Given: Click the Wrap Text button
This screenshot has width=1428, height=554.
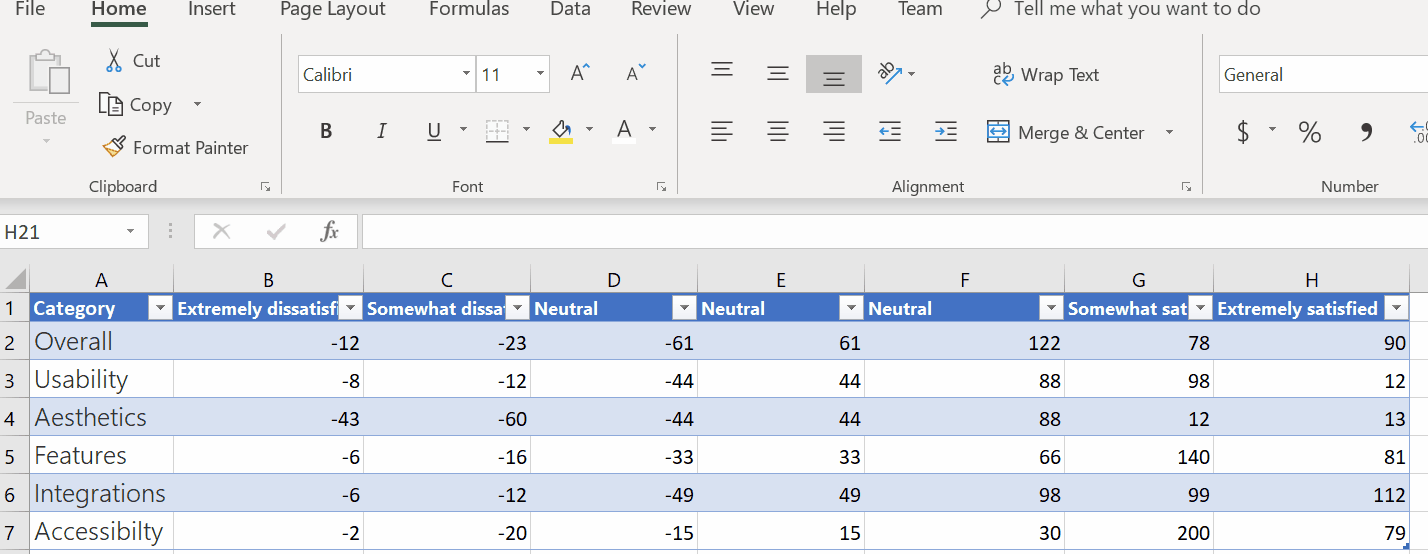Looking at the screenshot, I should [1045, 75].
